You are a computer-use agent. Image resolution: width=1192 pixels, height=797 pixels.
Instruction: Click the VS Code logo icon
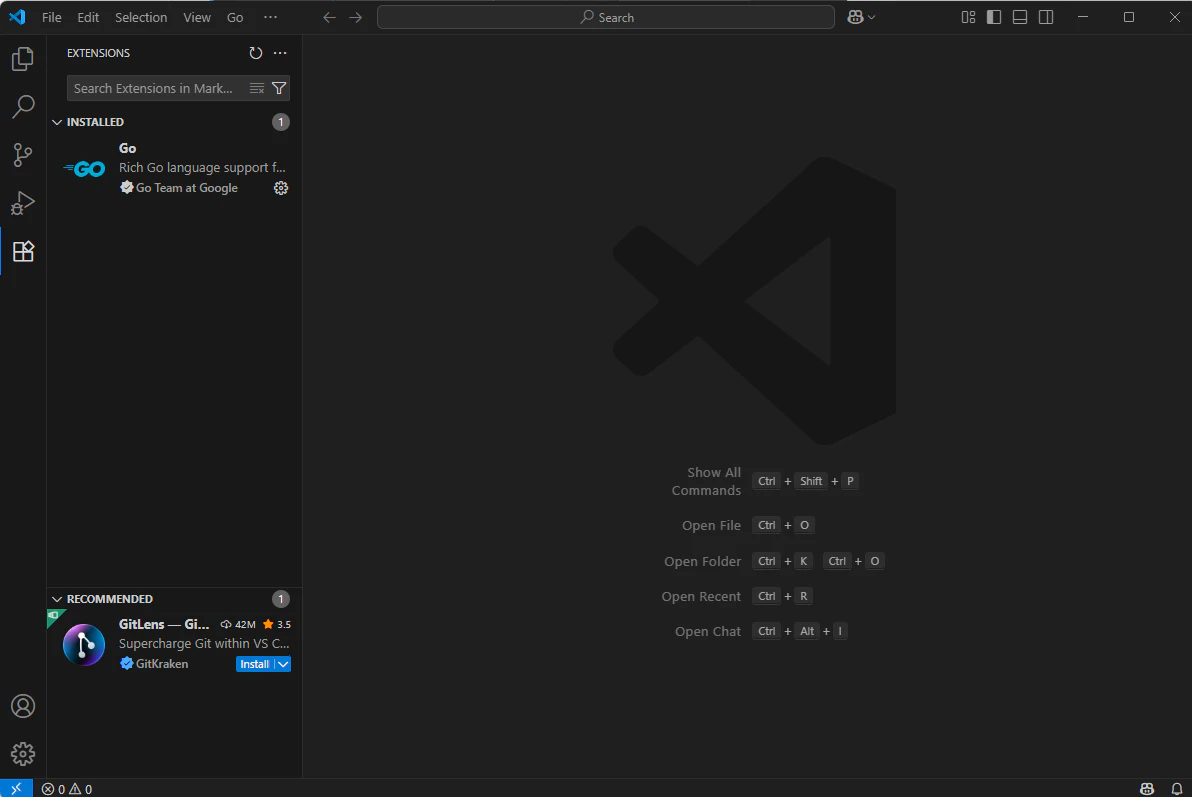click(x=17, y=17)
